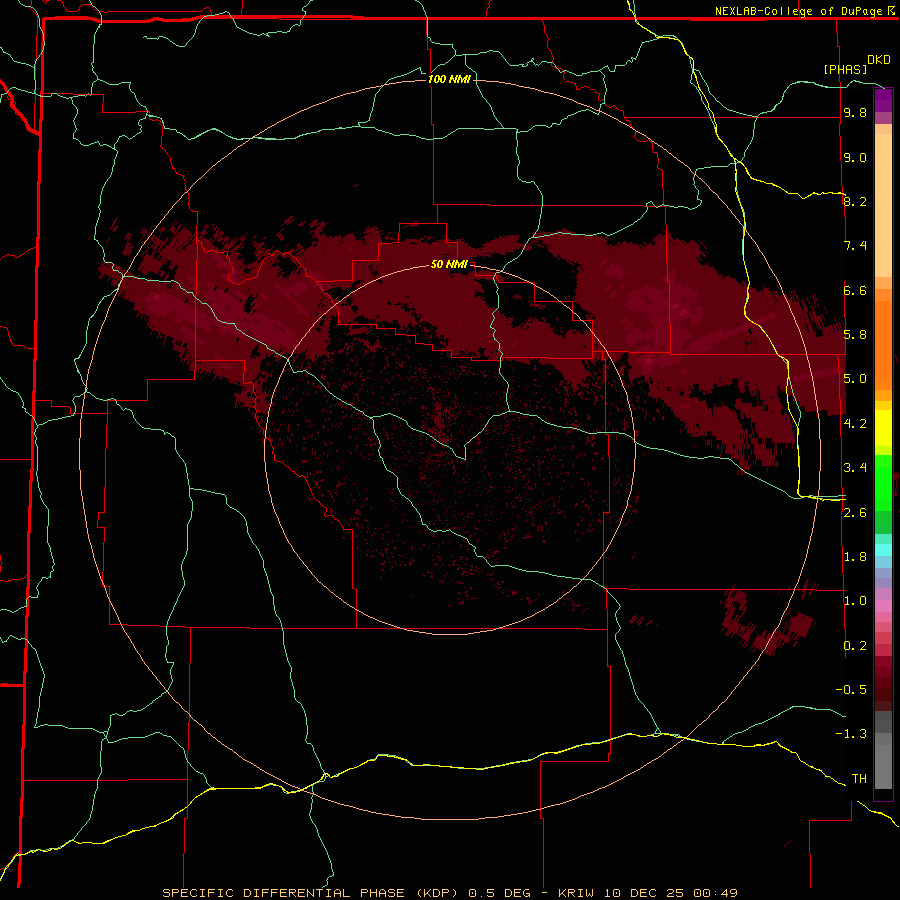Click the [PHAS] label above the color bar
This screenshot has width=900, height=900.
(845, 69)
